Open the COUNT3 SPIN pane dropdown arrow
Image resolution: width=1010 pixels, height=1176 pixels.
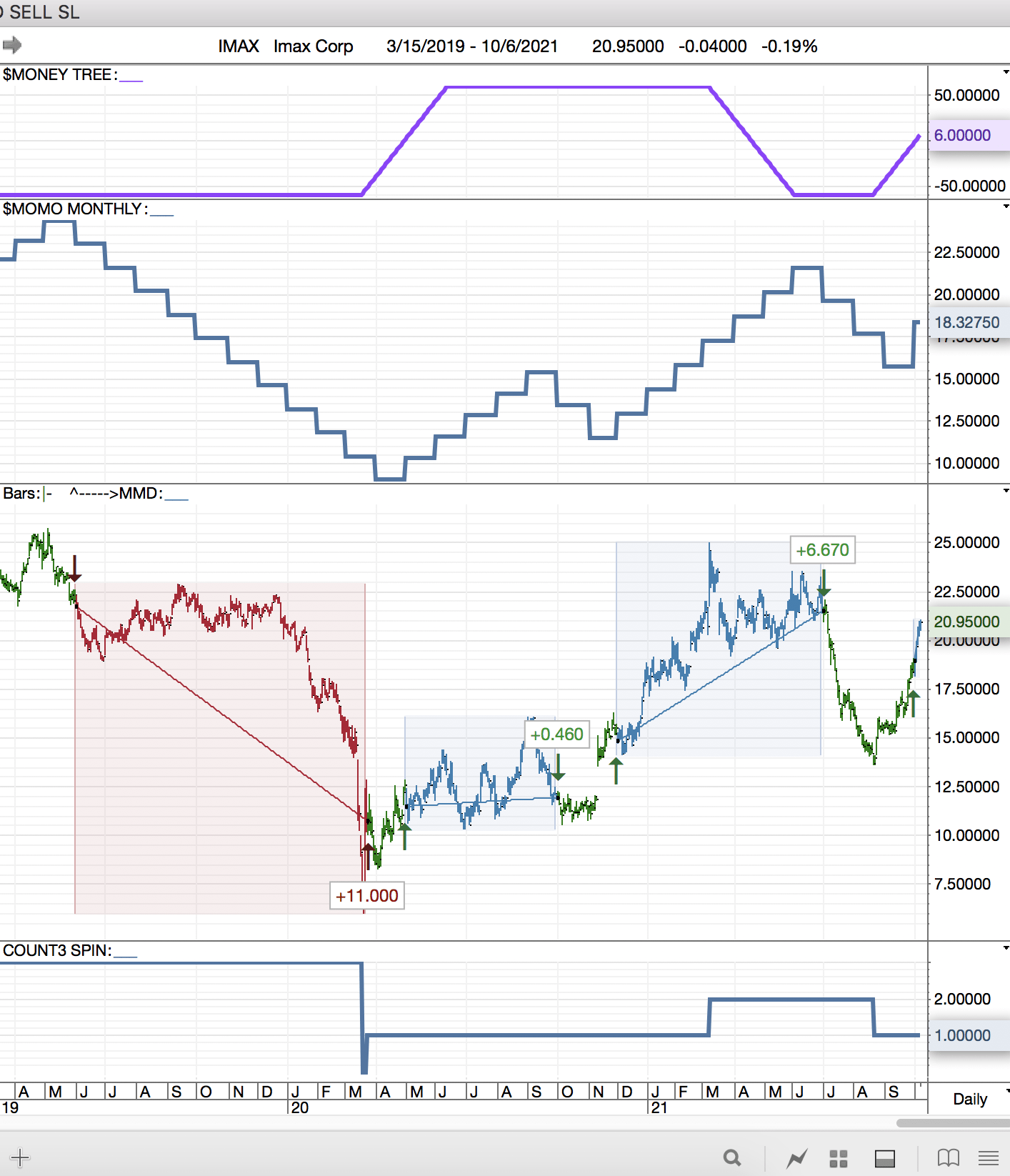point(1006,948)
